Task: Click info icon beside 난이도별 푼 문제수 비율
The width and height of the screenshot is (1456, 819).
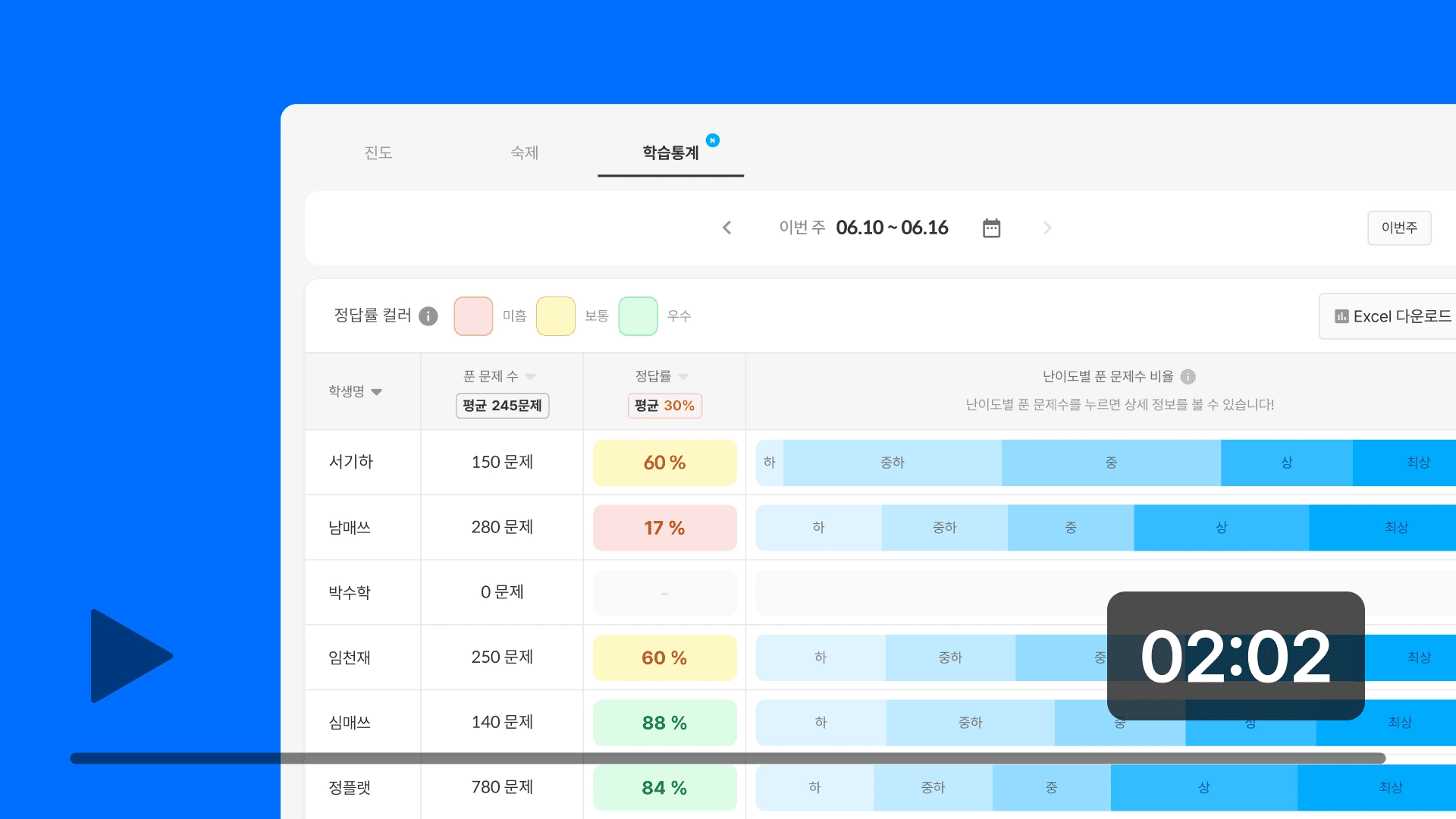Action: (1188, 377)
